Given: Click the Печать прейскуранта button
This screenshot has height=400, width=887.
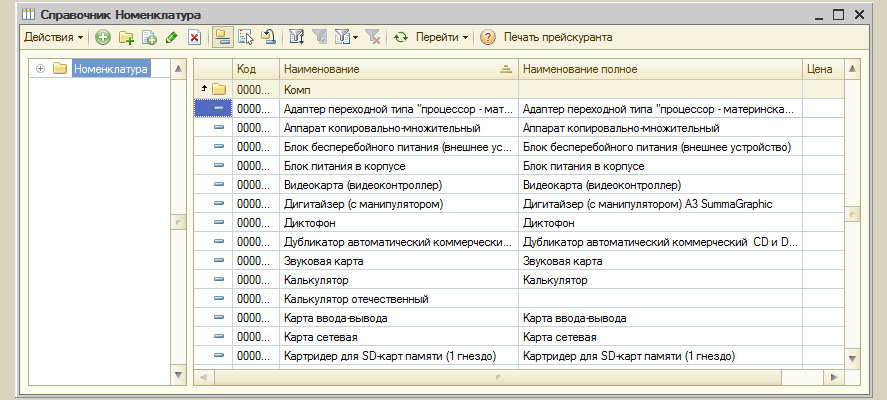Looking at the screenshot, I should 557,37.
